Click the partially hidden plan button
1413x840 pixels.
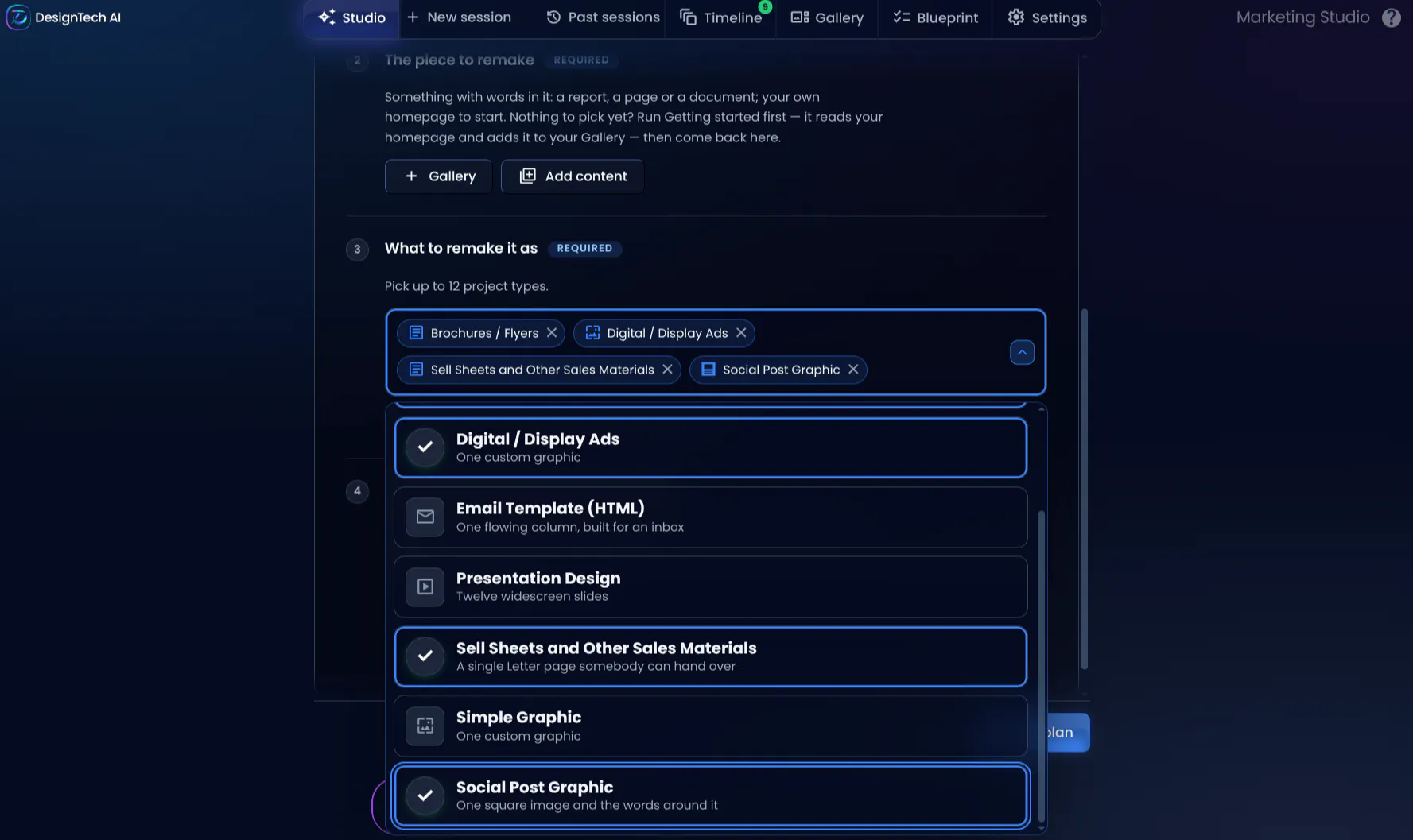tap(1067, 733)
